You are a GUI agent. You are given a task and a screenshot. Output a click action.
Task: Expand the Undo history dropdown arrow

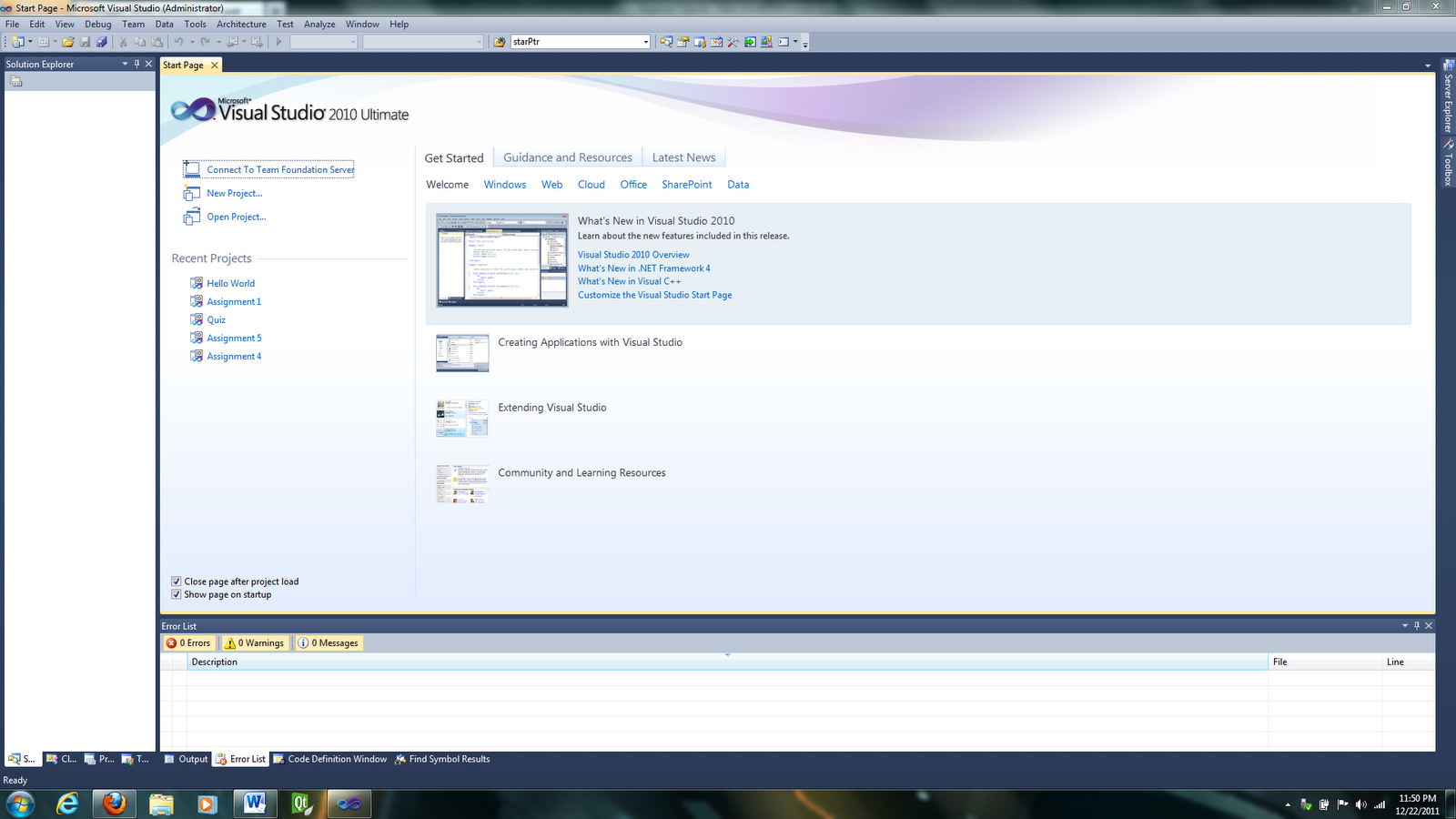(192, 41)
